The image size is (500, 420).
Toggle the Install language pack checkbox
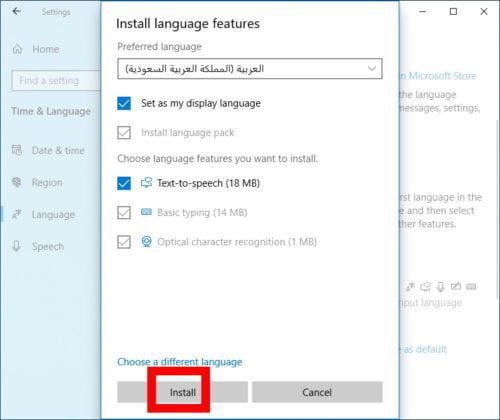(124, 133)
